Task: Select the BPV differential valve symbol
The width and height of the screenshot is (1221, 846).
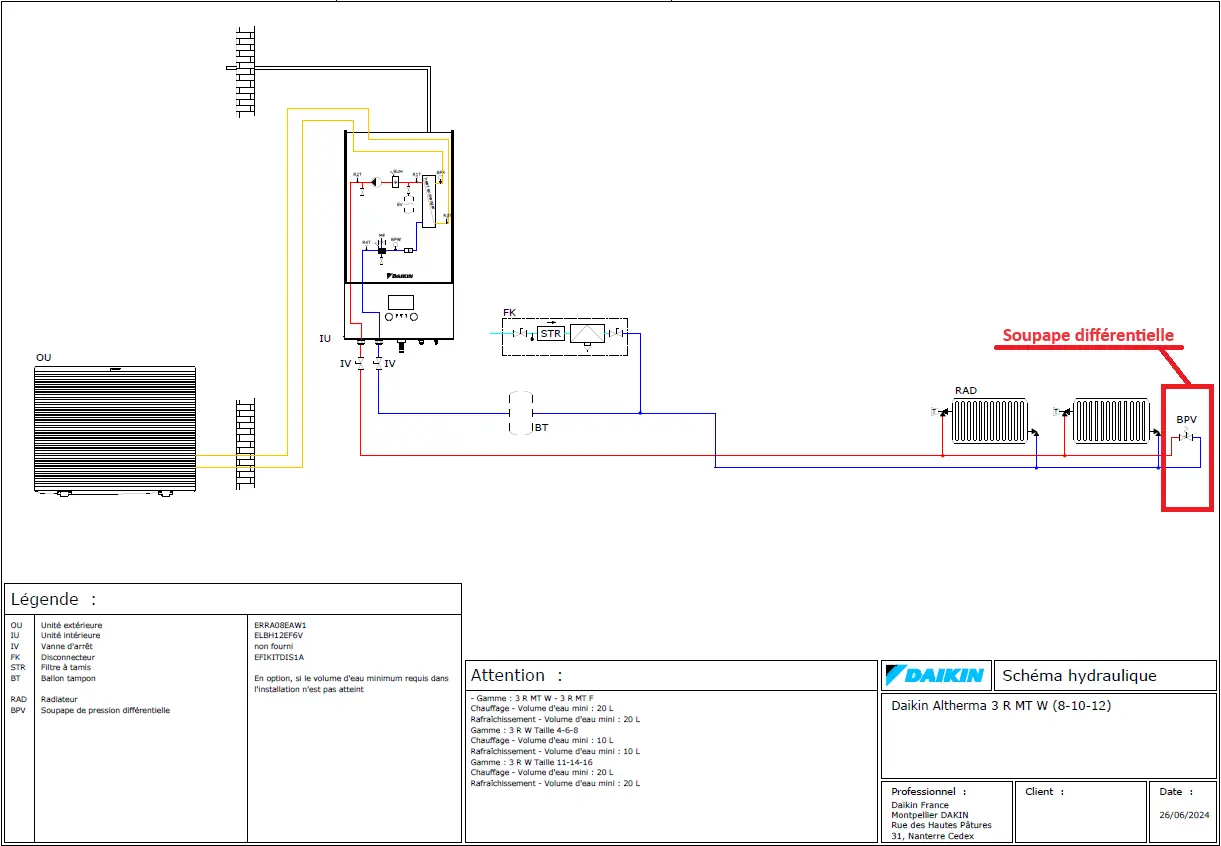Action: (x=1186, y=437)
